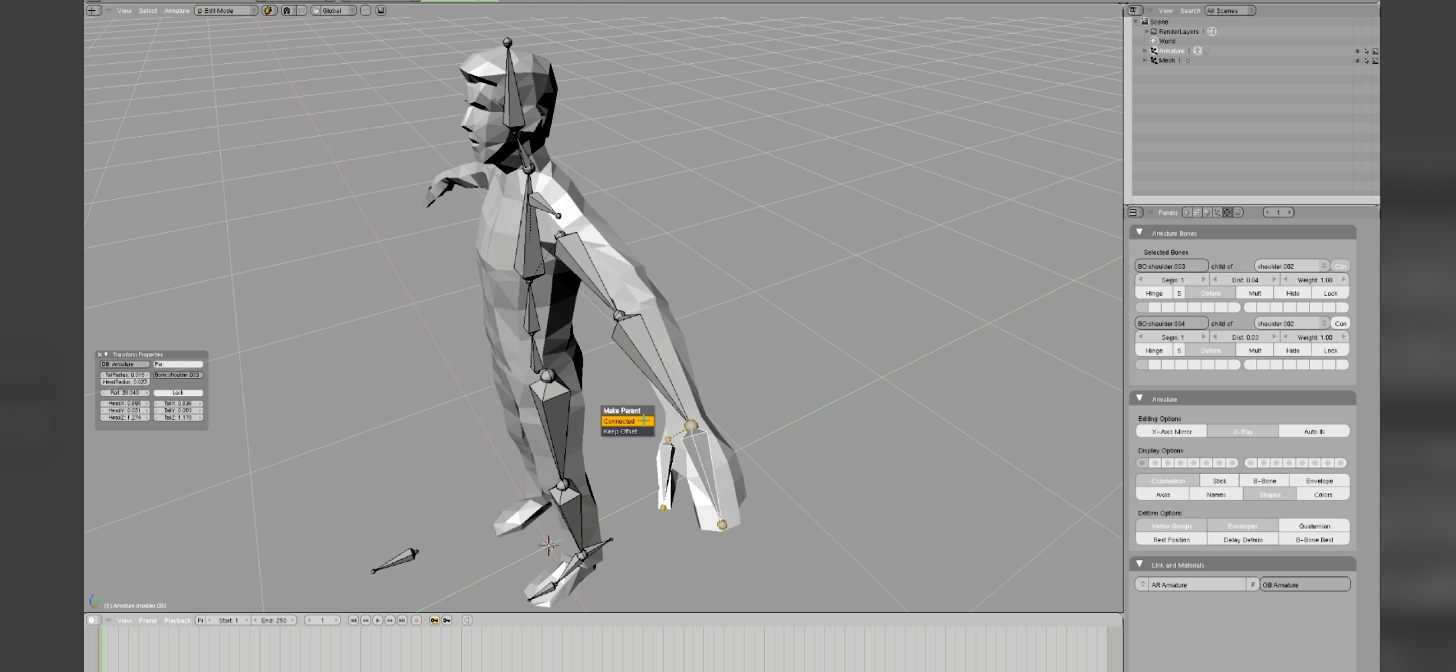Open the timeline editor type icon
1456x672 pixels.
[92, 620]
